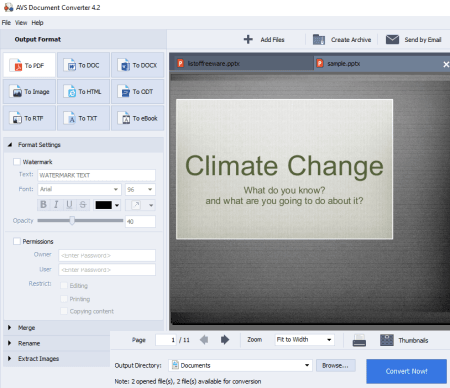This screenshot has width=450, height=388.
Task: Expand the Merge section
Action: coord(10,328)
